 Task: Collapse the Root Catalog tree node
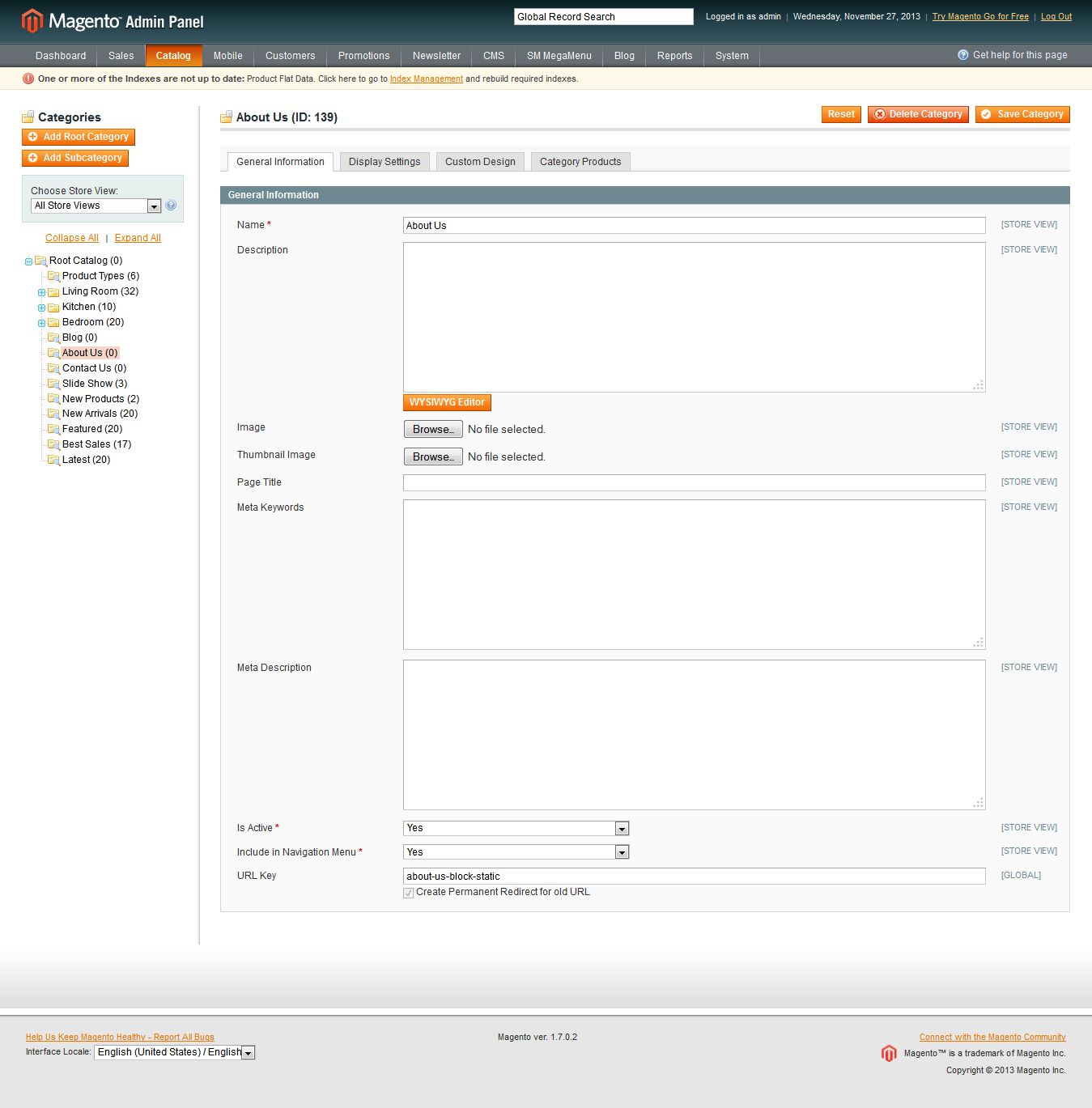pos(28,261)
